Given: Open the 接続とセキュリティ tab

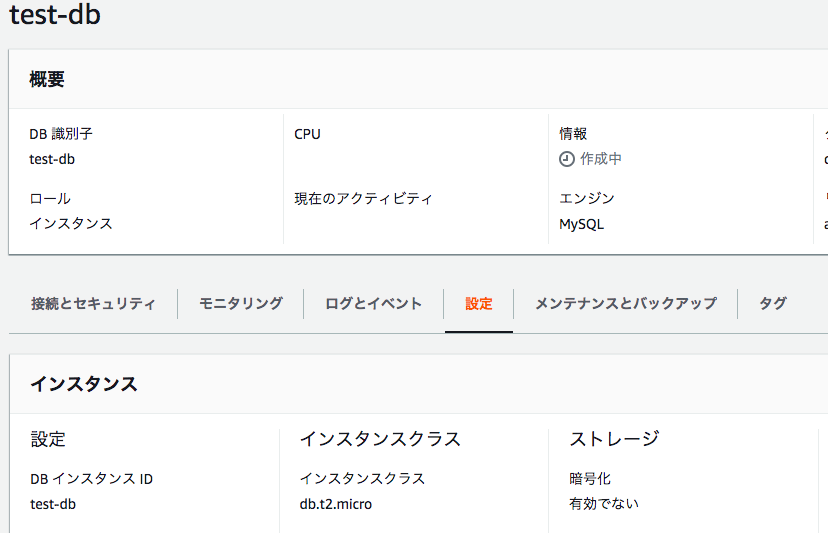Looking at the screenshot, I should 93,304.
